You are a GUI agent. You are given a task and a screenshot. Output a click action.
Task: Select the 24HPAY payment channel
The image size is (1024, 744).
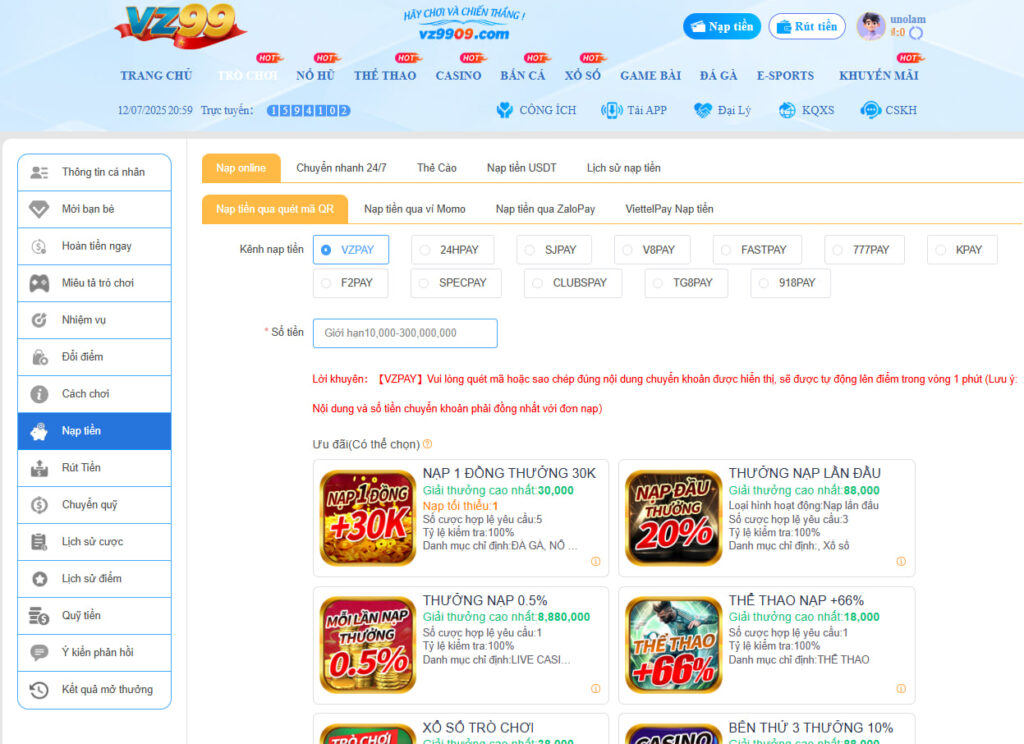click(426, 250)
